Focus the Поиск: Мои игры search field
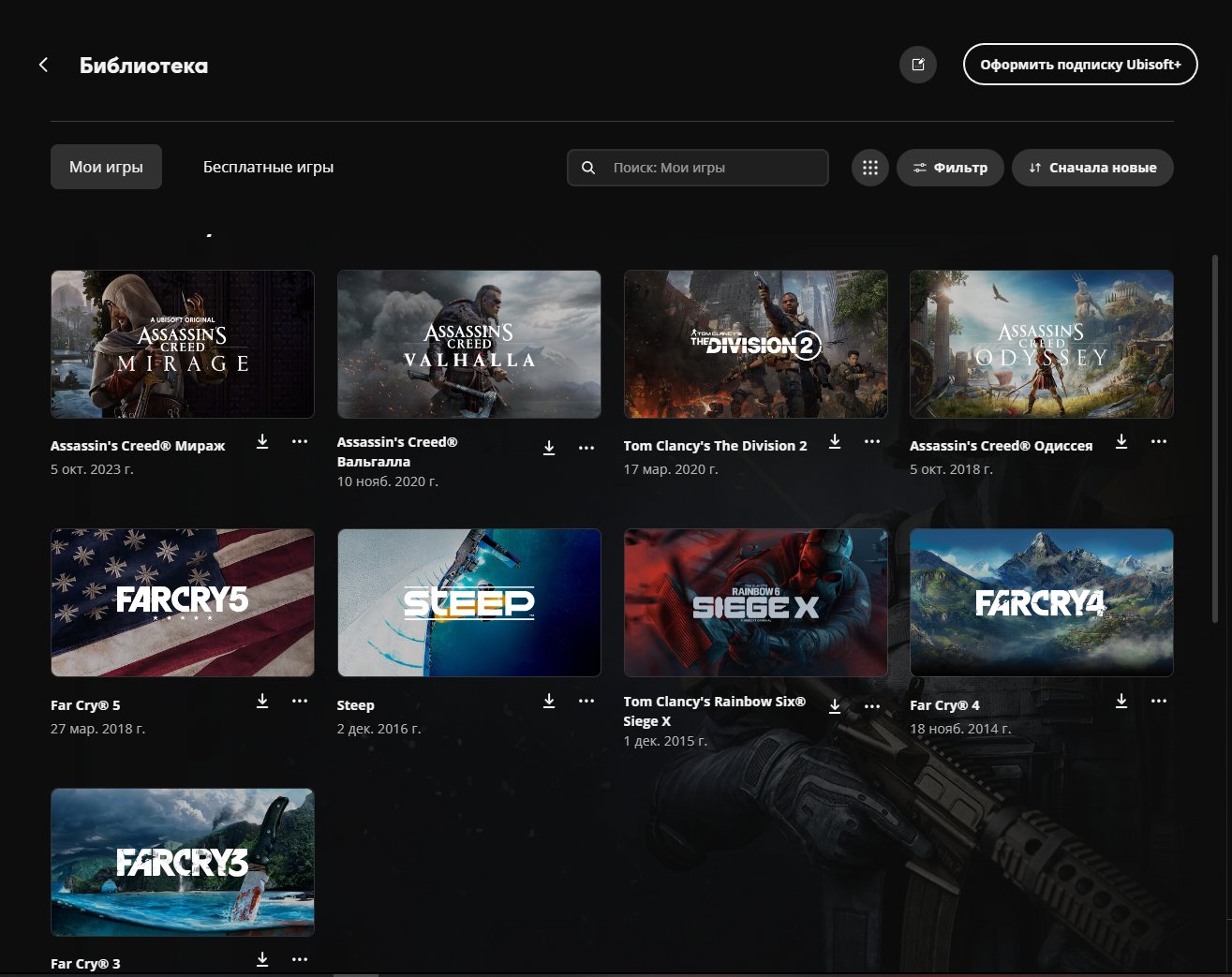This screenshot has width=1232, height=977. pos(698,168)
